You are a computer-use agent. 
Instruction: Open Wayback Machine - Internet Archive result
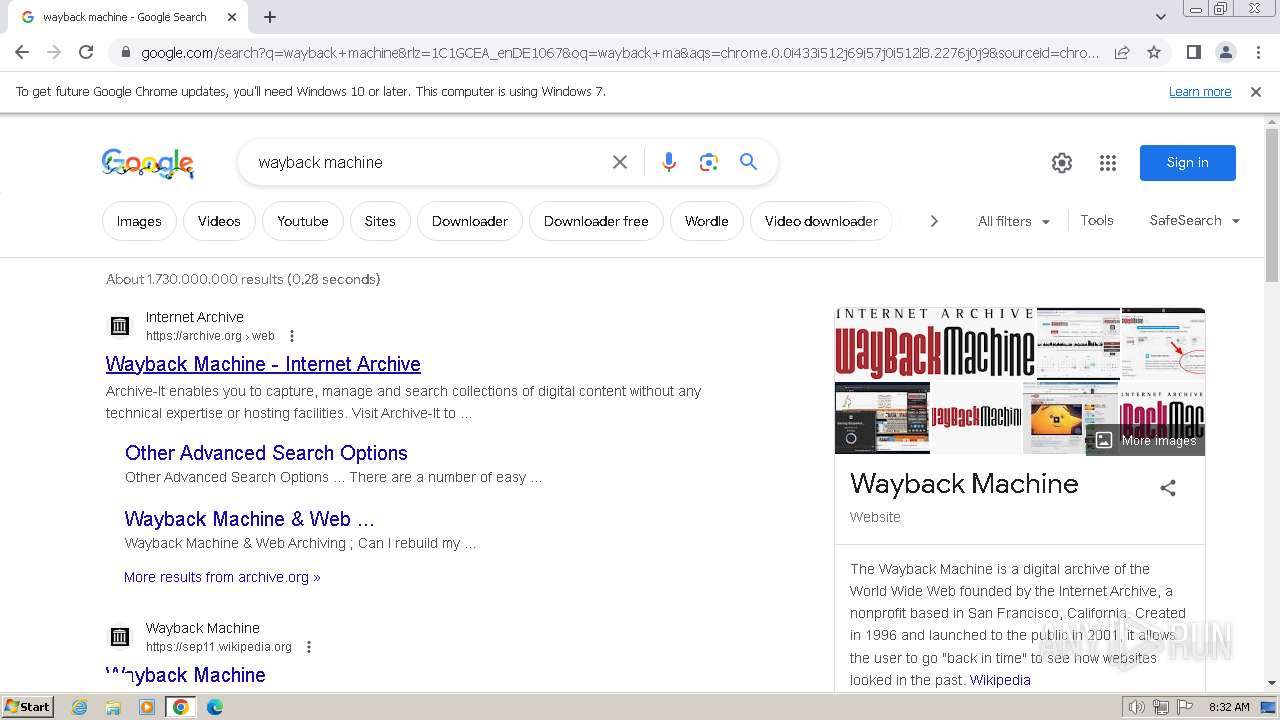click(263, 364)
